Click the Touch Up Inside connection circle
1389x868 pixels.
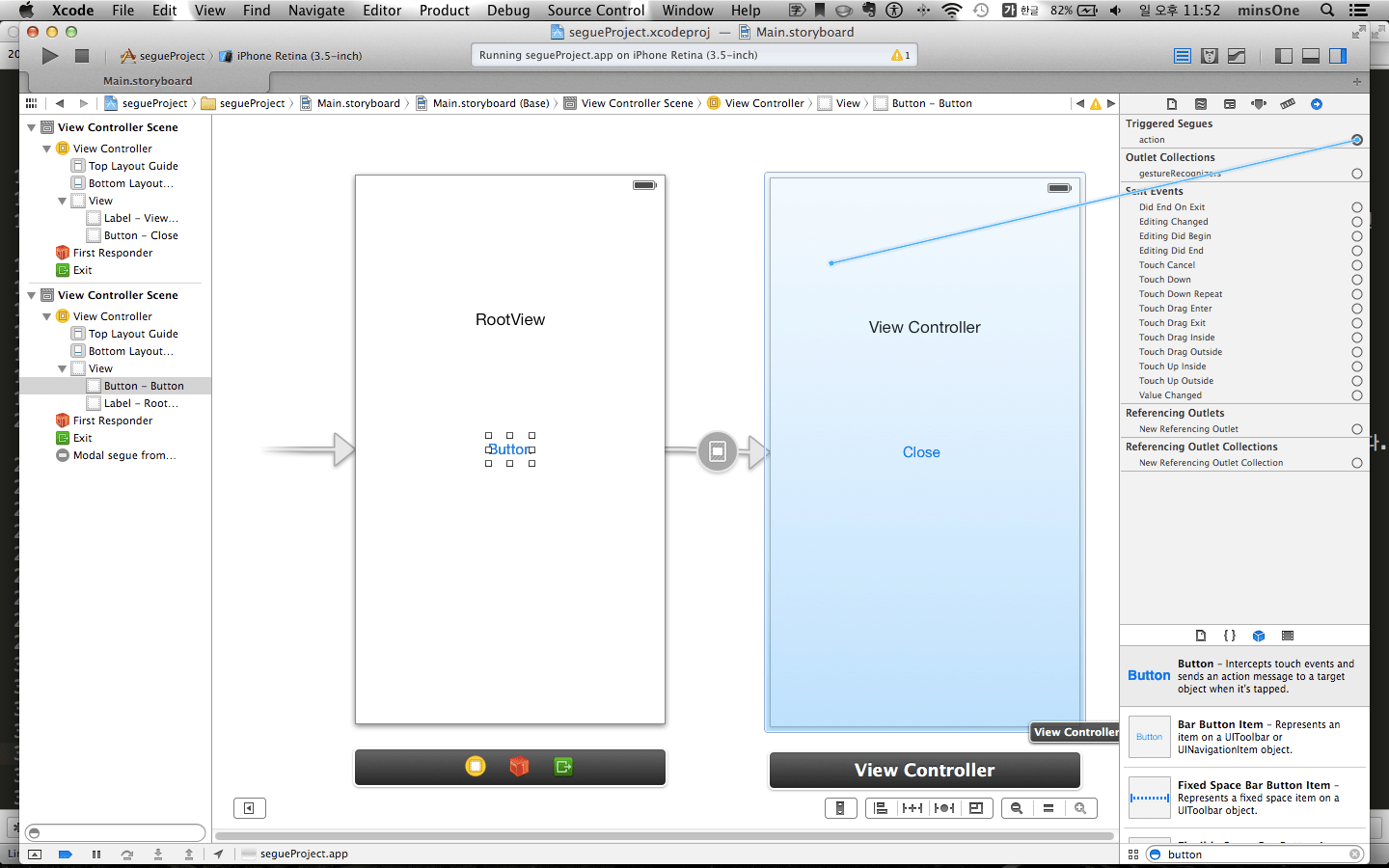pyautogui.click(x=1357, y=366)
